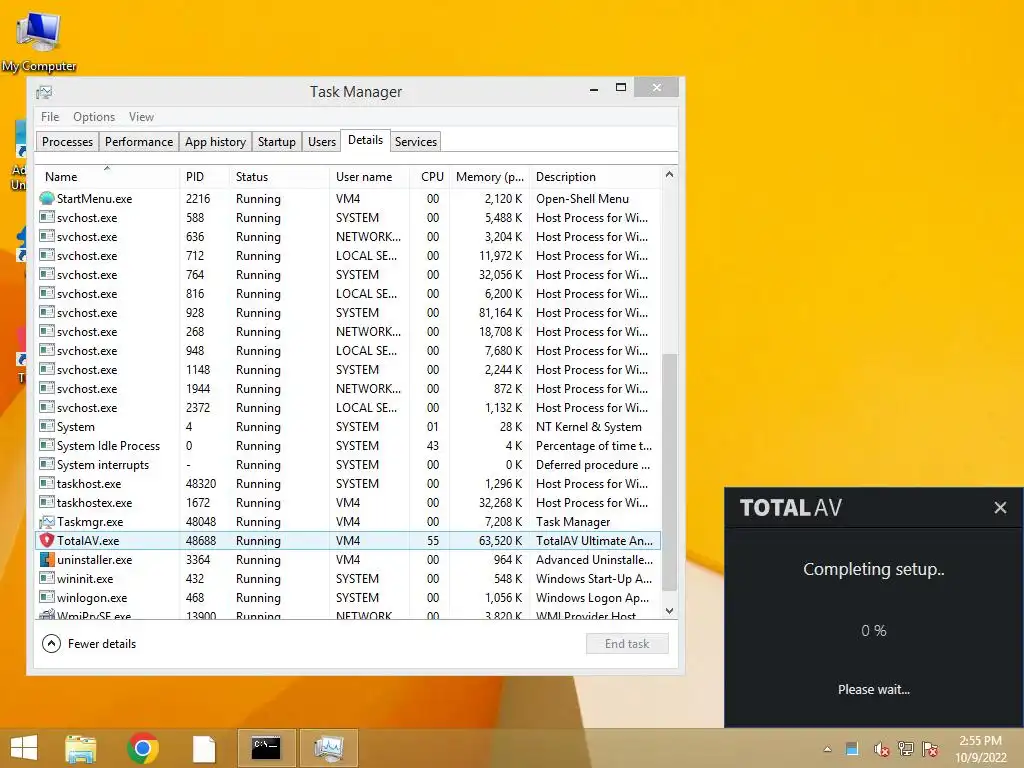Viewport: 1024px width, 768px height.
Task: Click the scrollbar down arrow
Action: [669, 611]
